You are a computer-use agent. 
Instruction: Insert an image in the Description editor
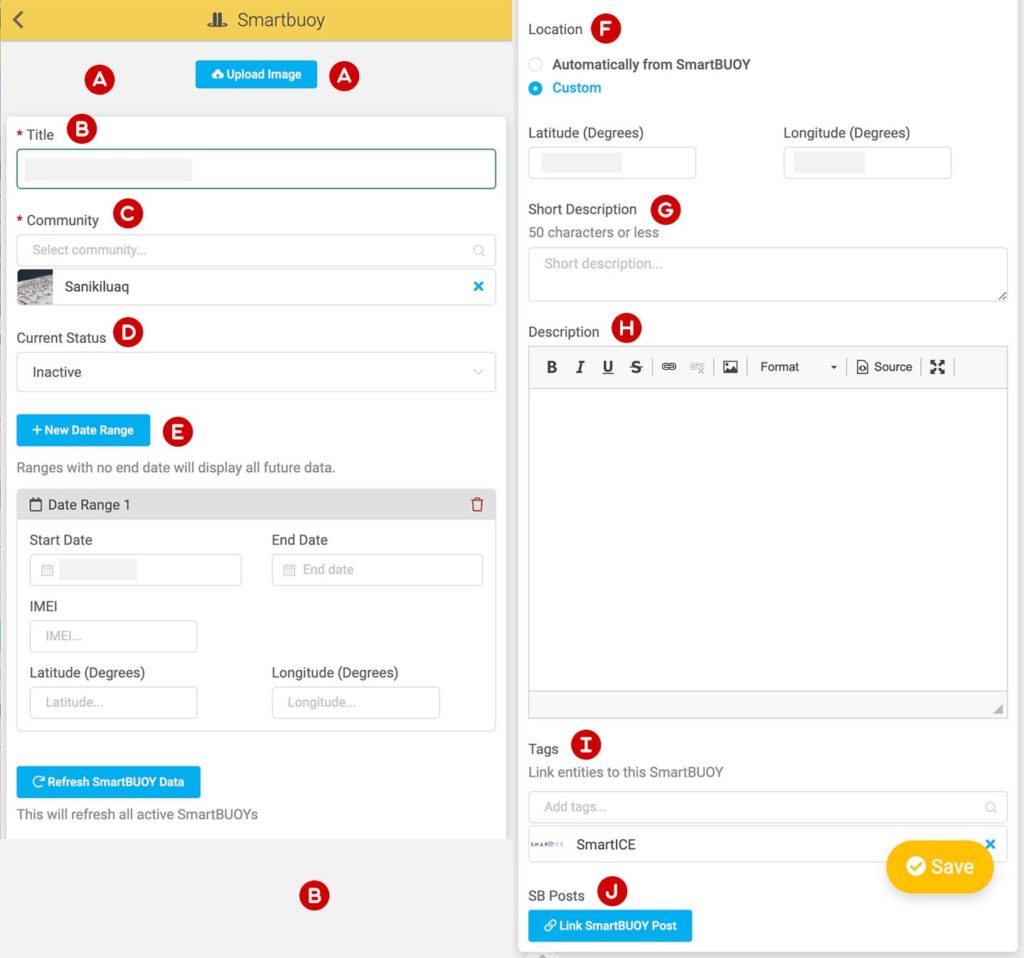pos(730,367)
